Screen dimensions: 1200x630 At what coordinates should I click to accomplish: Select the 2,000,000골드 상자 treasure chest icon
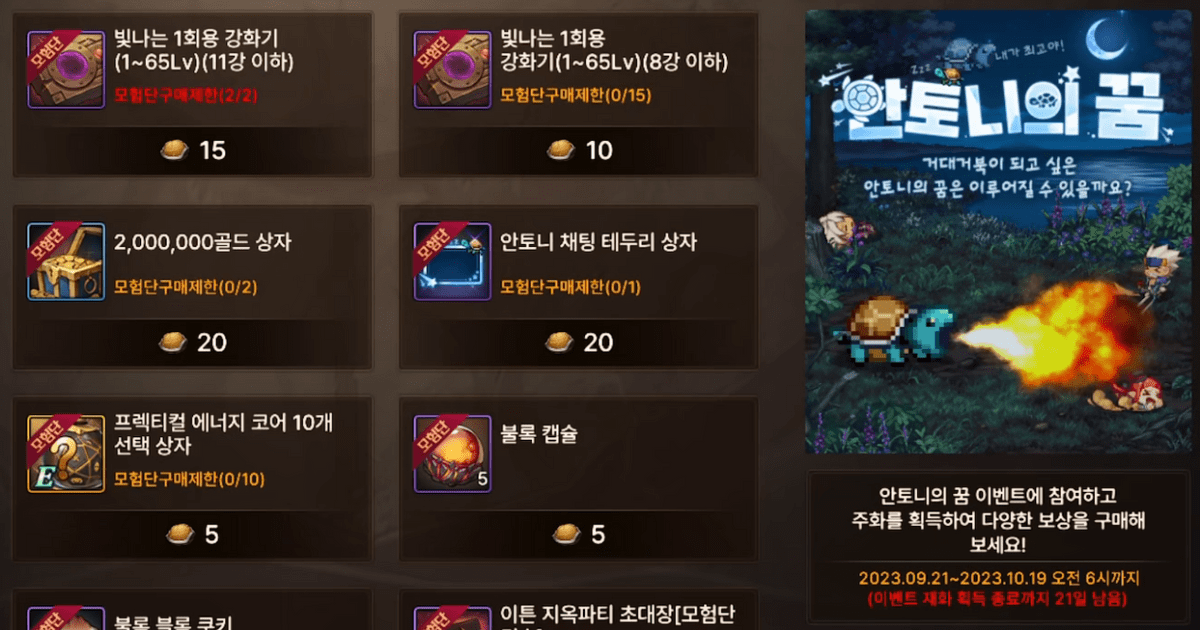(65, 261)
